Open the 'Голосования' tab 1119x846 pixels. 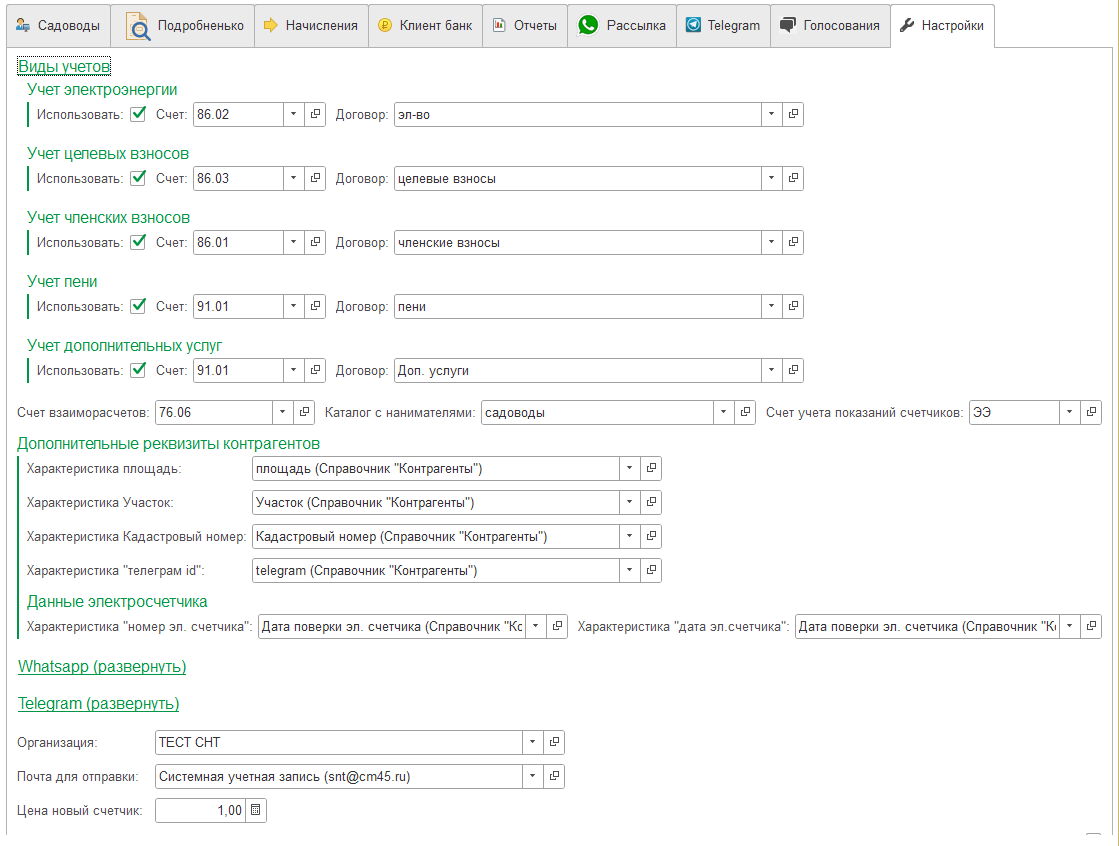(x=830, y=26)
